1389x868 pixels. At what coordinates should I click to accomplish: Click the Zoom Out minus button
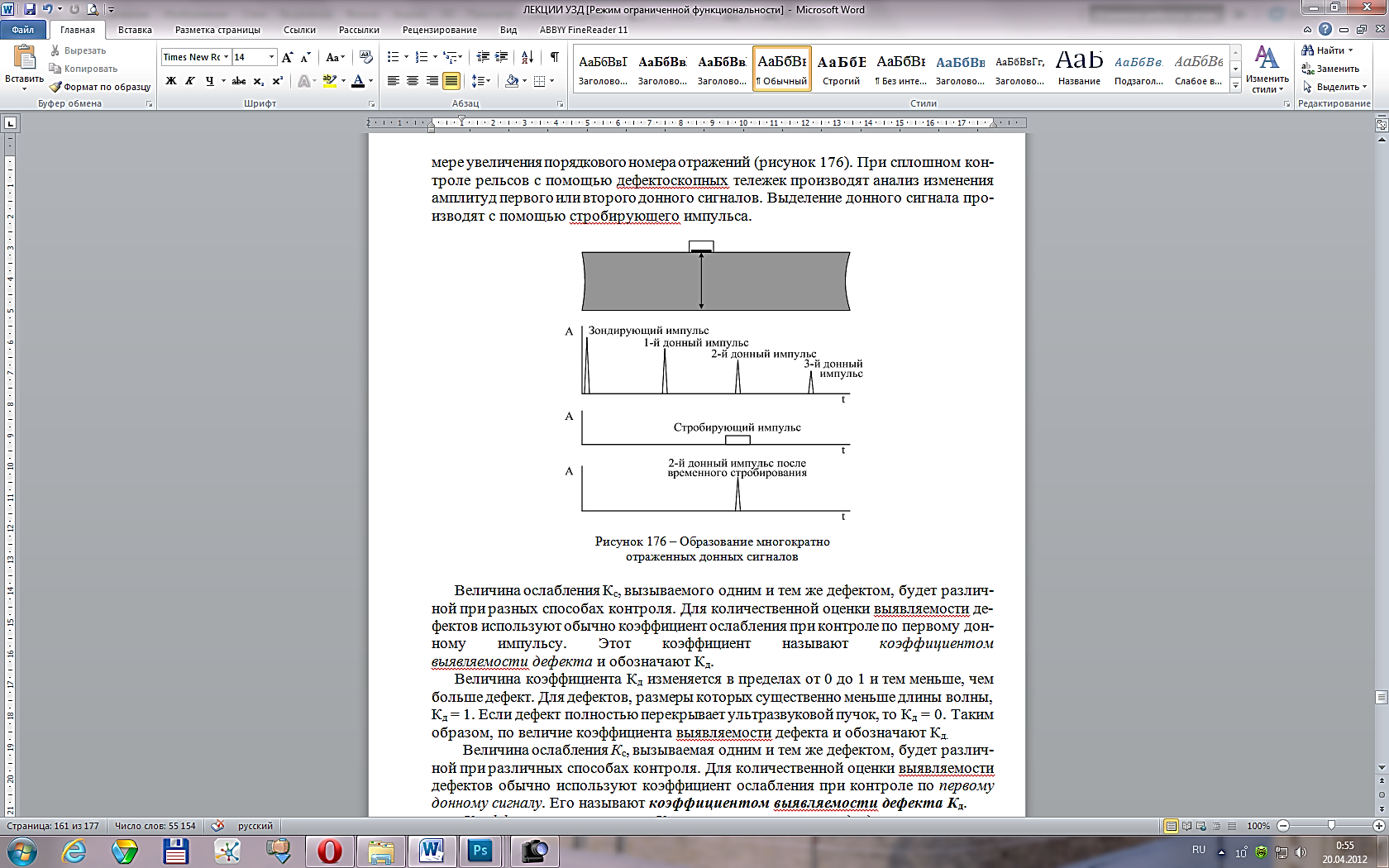[1283, 826]
